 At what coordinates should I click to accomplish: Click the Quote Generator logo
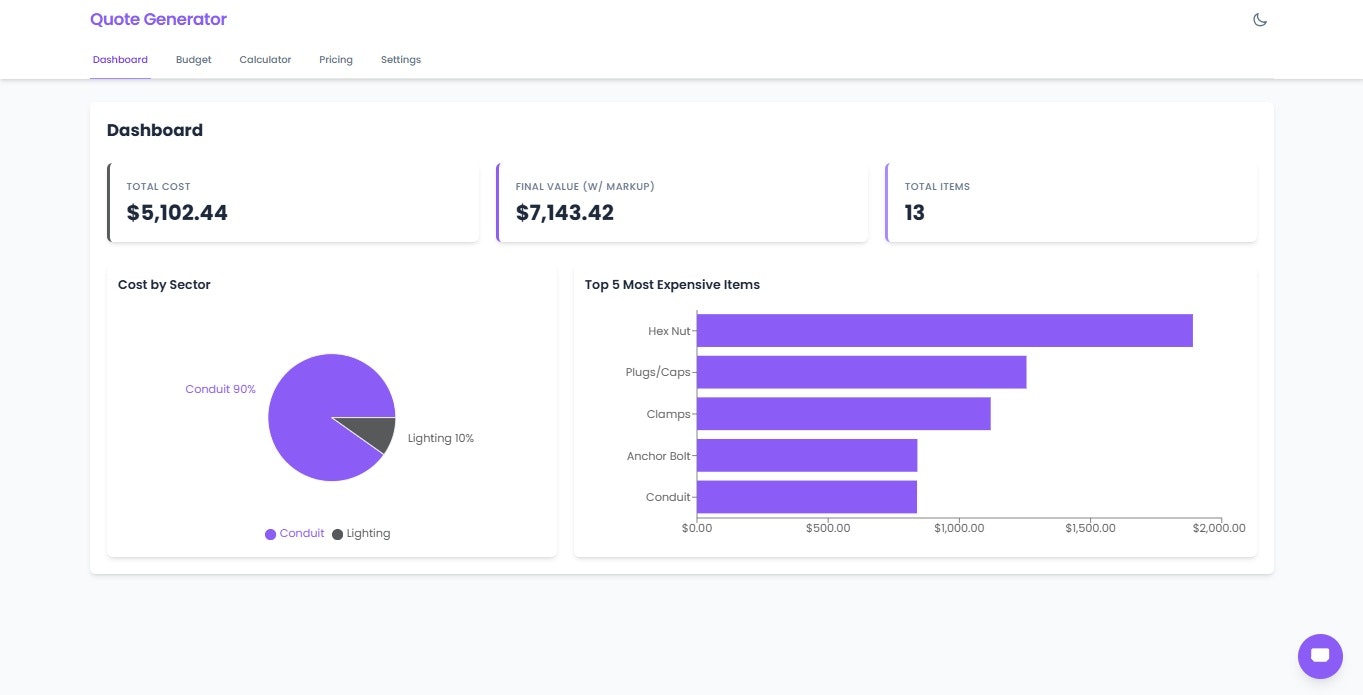click(158, 19)
